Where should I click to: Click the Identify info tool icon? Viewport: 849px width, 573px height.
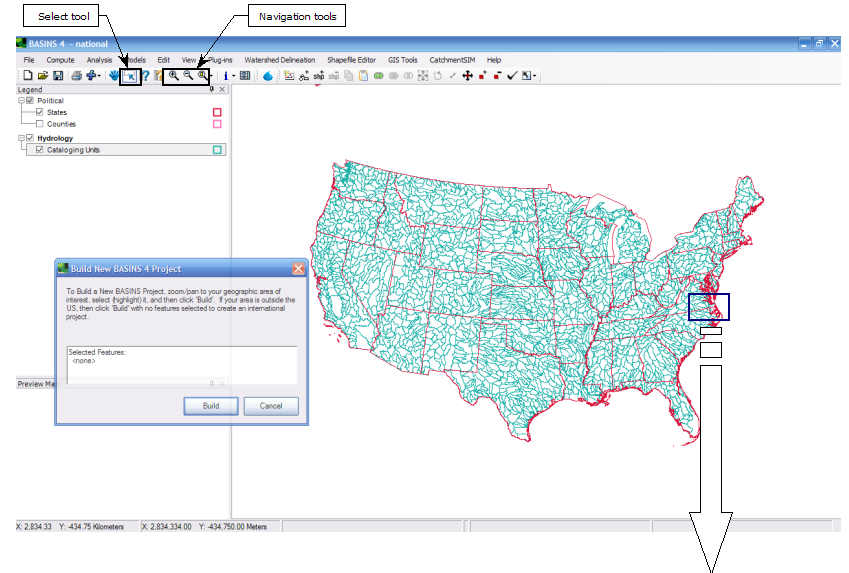click(x=226, y=76)
